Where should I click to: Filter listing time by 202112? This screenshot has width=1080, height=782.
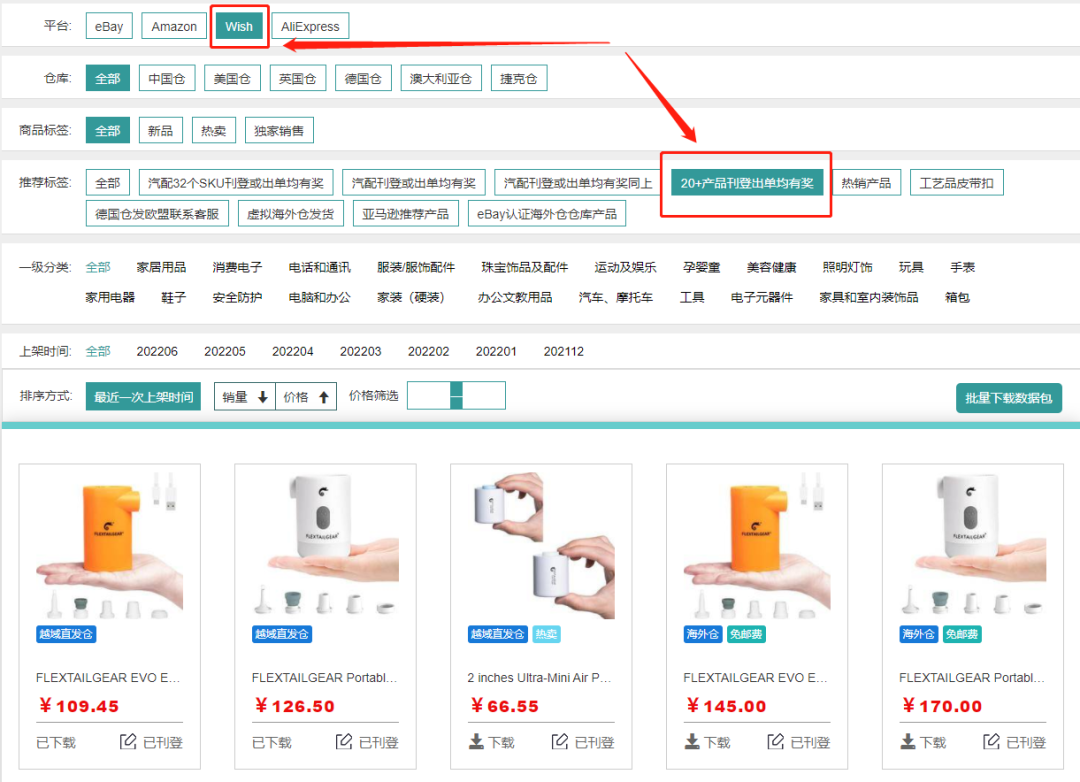click(x=563, y=351)
